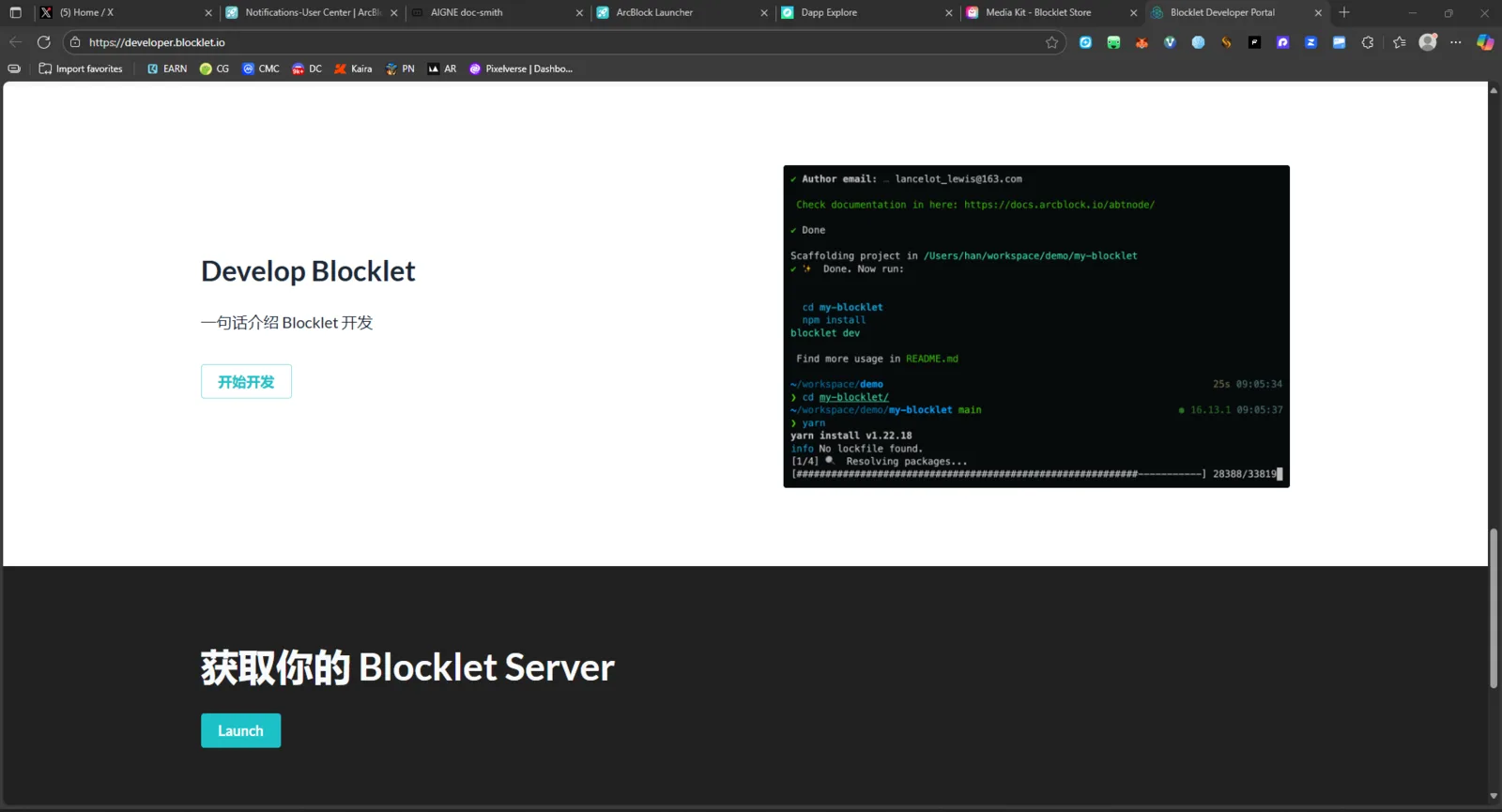Open browser Settings and more menu
The image size is (1502, 812).
1456,42
